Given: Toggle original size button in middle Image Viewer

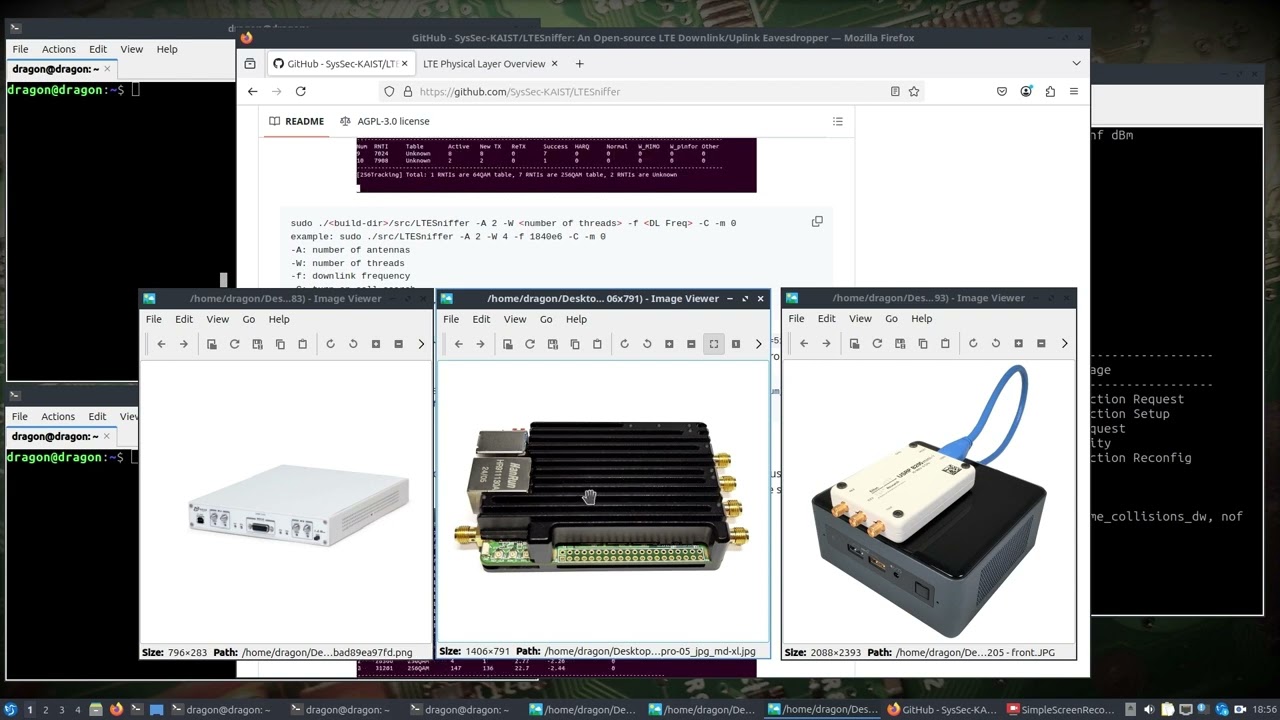Looking at the screenshot, I should (x=736, y=344).
